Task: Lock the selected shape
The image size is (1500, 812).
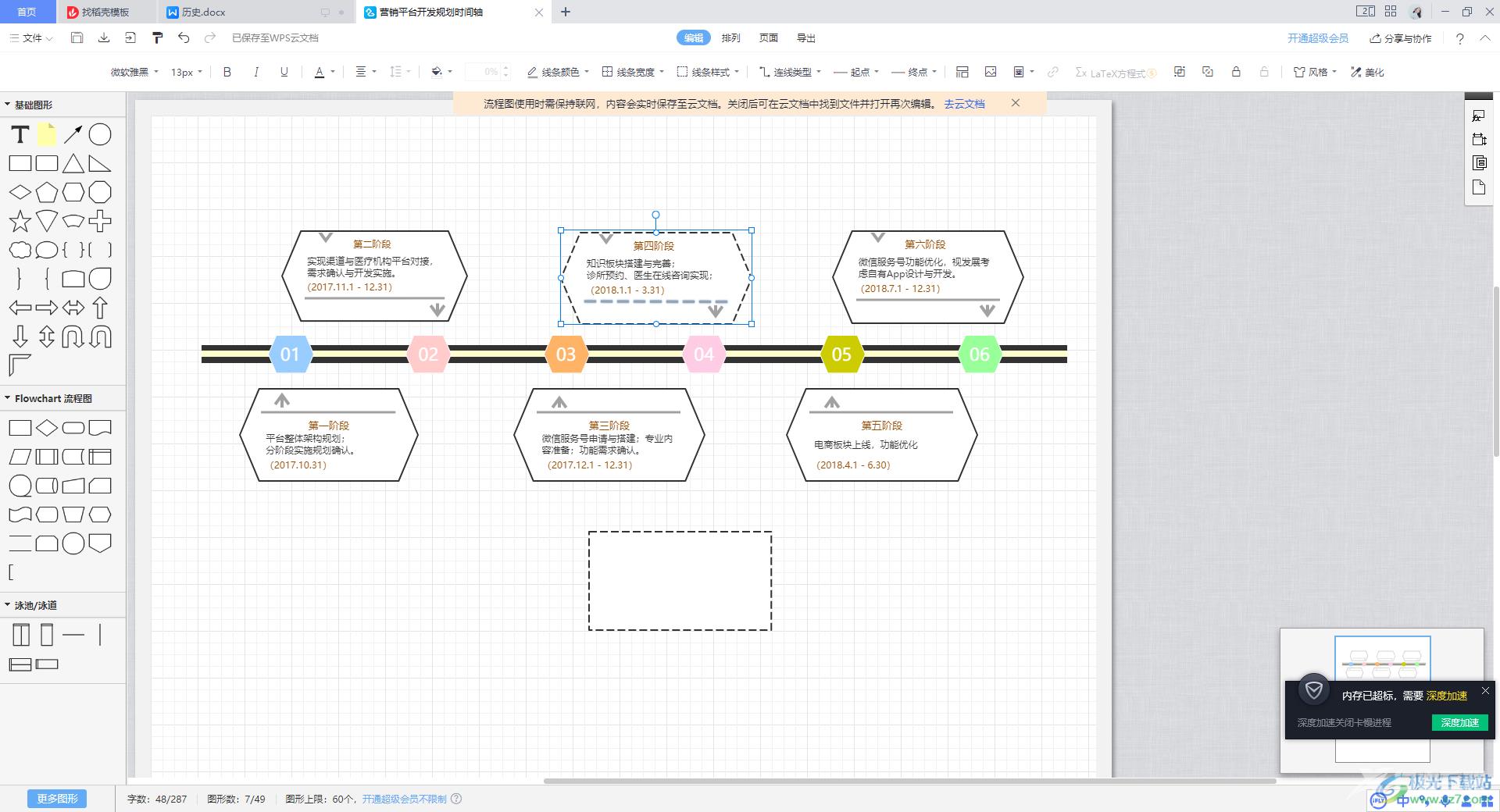Action: (x=1236, y=72)
